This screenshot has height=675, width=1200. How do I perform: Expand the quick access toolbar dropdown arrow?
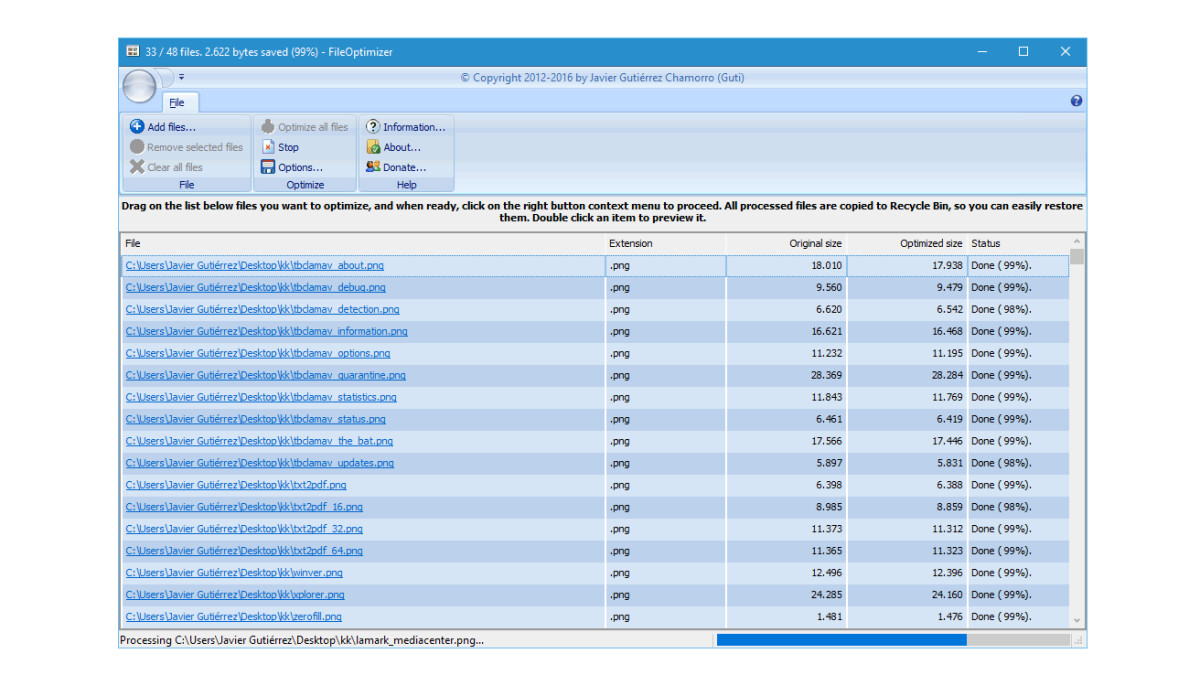[x=181, y=76]
